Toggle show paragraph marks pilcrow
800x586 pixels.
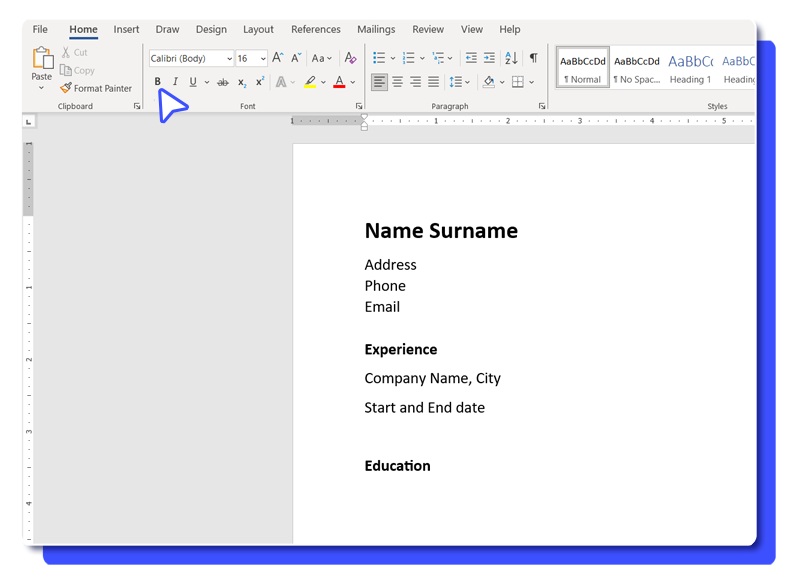534,58
